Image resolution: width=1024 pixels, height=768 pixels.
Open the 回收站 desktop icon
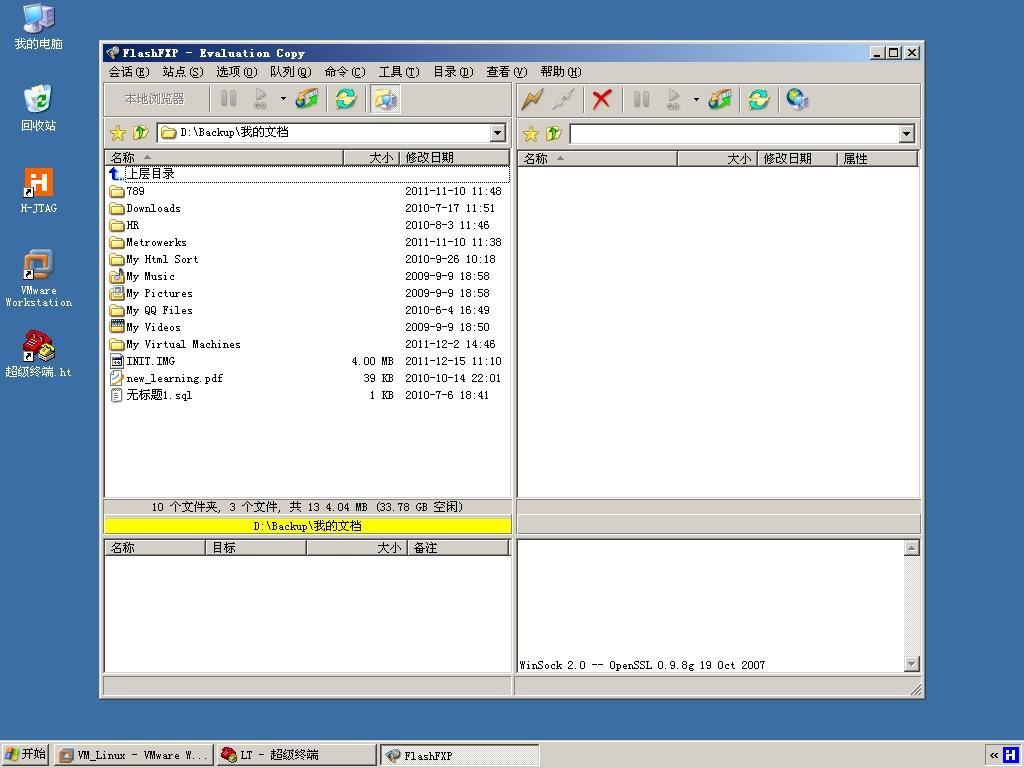tap(39, 107)
